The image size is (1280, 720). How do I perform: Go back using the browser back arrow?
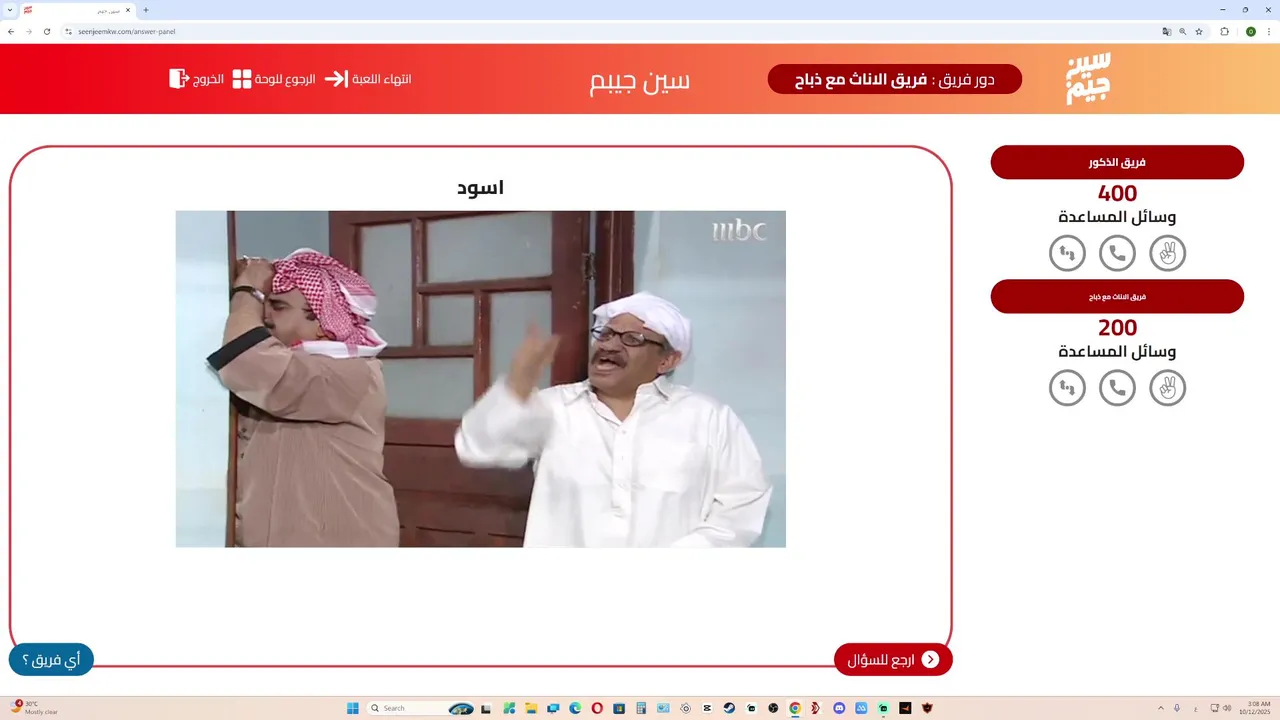(11, 31)
